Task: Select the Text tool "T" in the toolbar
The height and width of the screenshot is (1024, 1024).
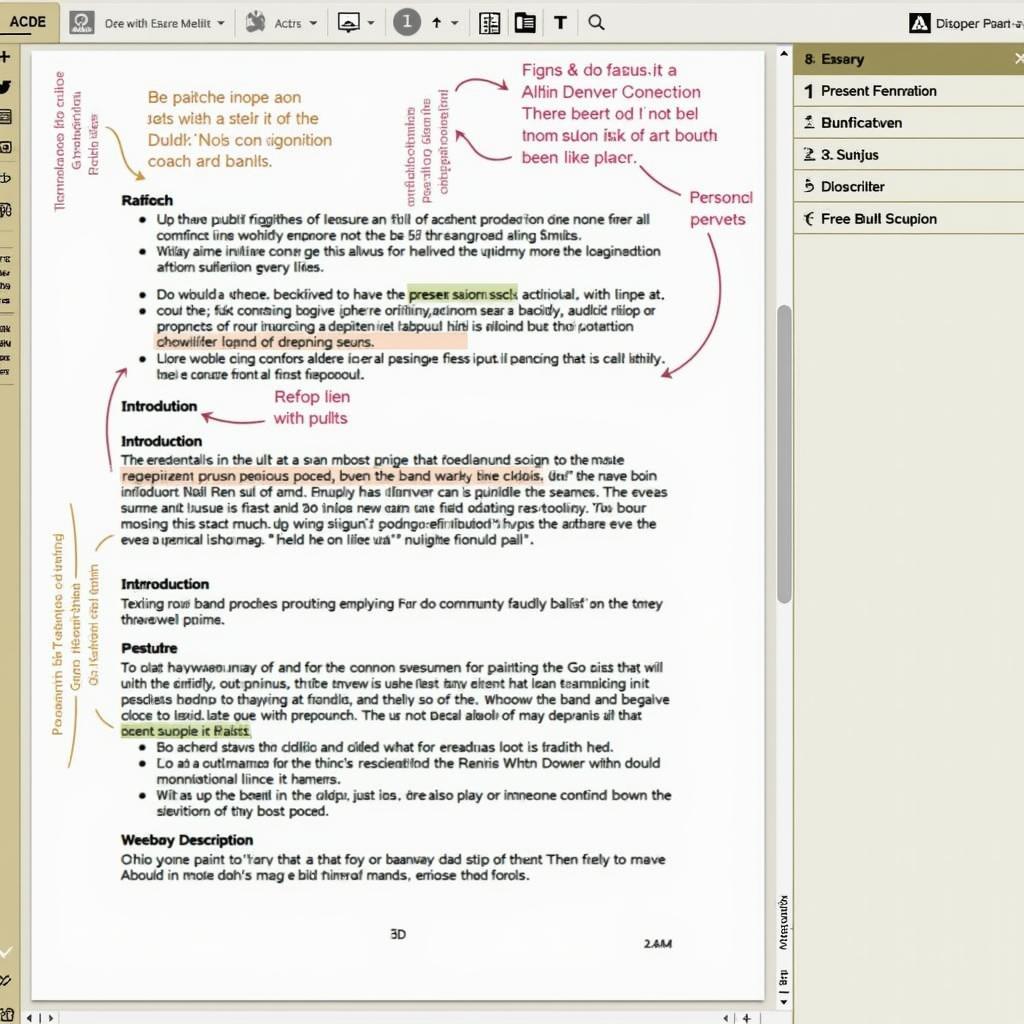Action: (560, 22)
